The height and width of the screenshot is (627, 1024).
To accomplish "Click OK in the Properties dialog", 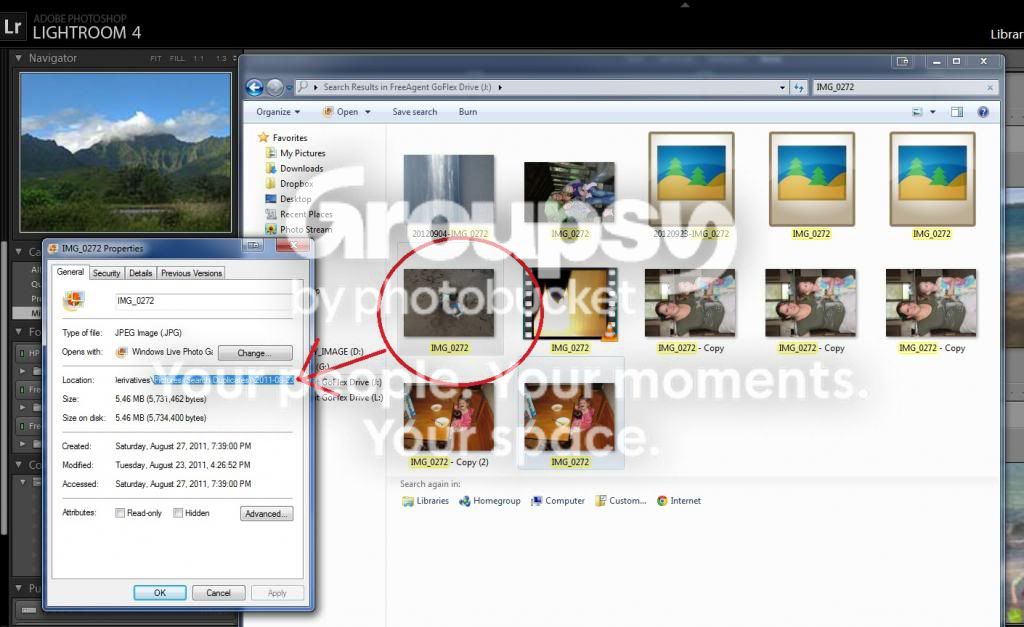I will pos(160,592).
